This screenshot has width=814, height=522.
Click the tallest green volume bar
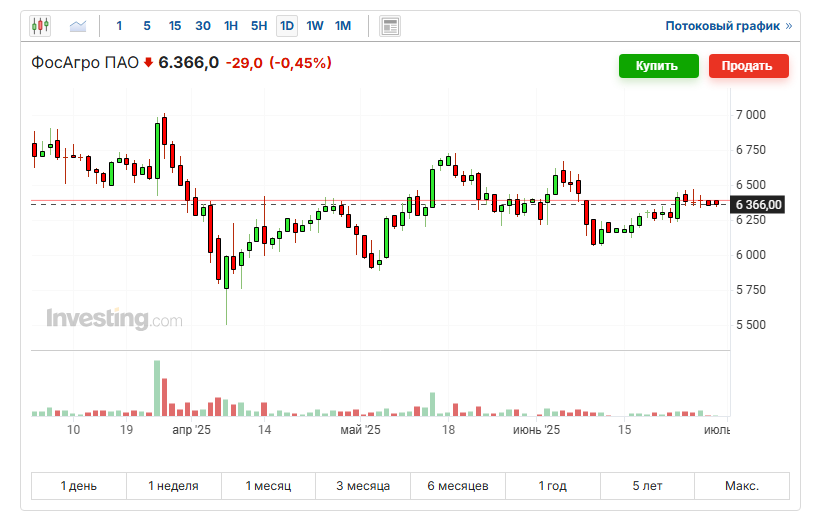pos(157,388)
